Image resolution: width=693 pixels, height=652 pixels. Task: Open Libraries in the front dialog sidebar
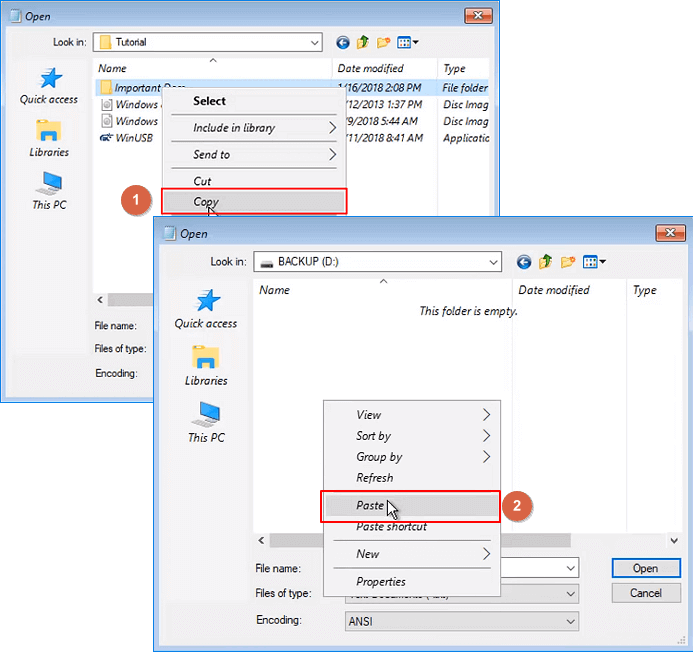point(205,365)
